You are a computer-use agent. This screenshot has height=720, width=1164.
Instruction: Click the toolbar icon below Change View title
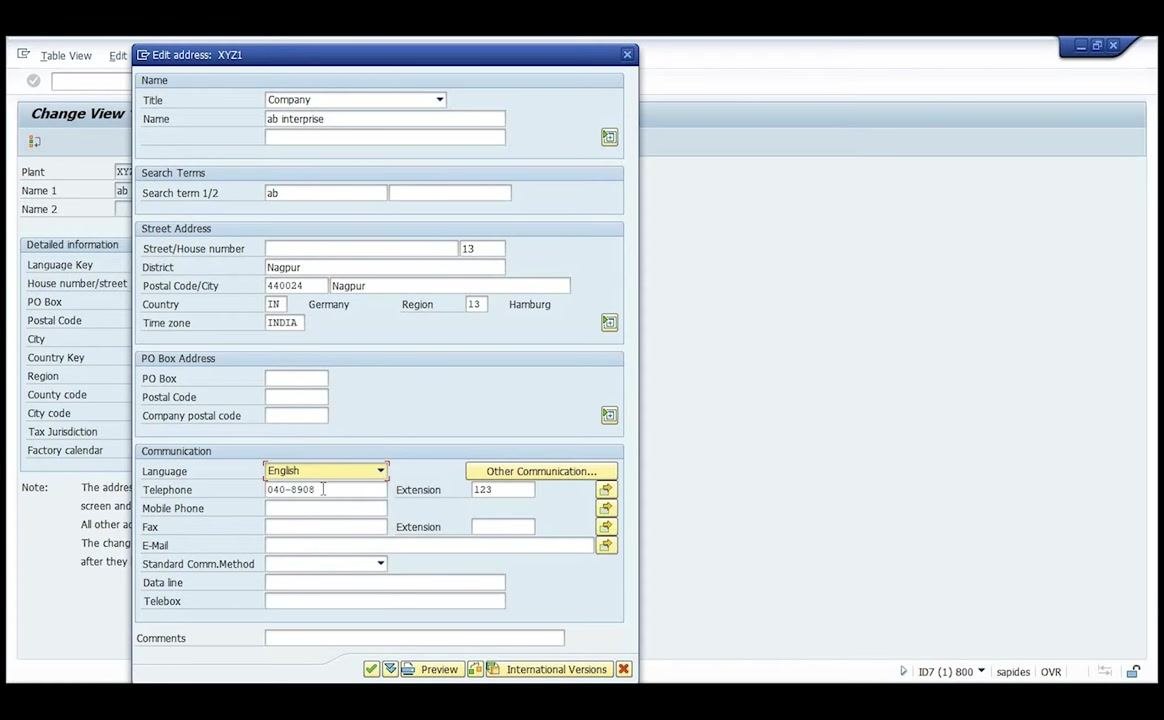point(35,142)
